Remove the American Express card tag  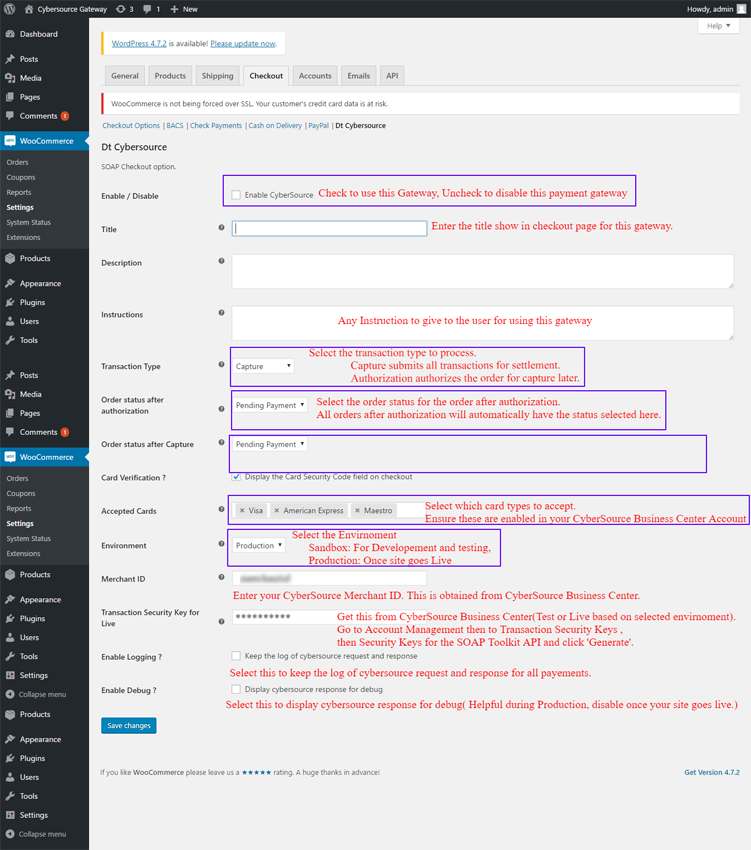point(277,511)
